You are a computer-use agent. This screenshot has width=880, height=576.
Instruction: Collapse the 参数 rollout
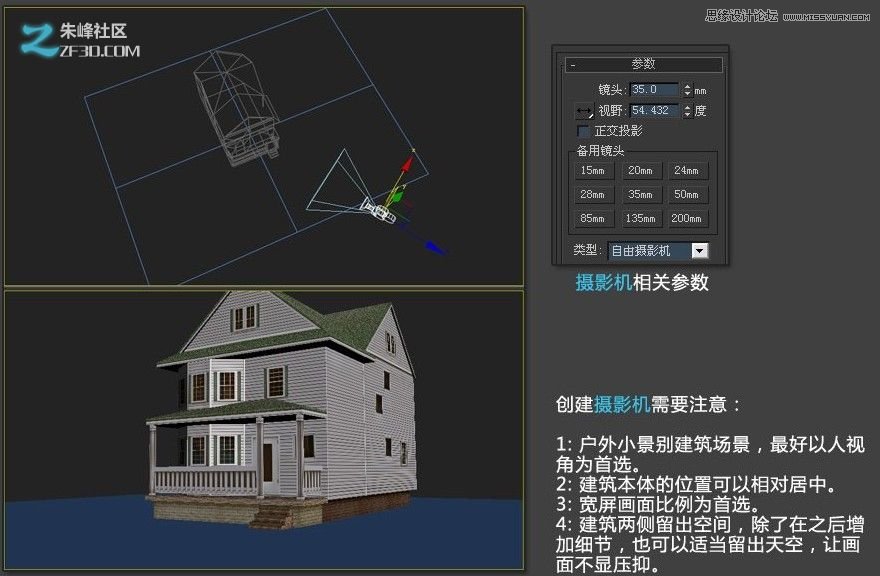coord(573,64)
